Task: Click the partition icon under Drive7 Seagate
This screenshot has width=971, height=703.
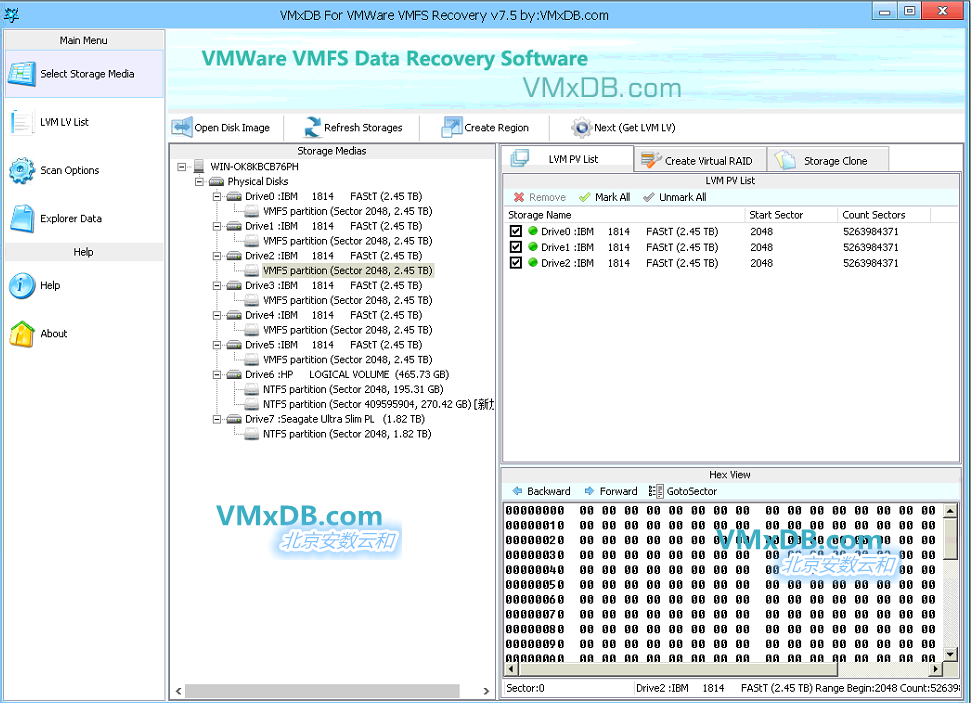Action: click(251, 434)
